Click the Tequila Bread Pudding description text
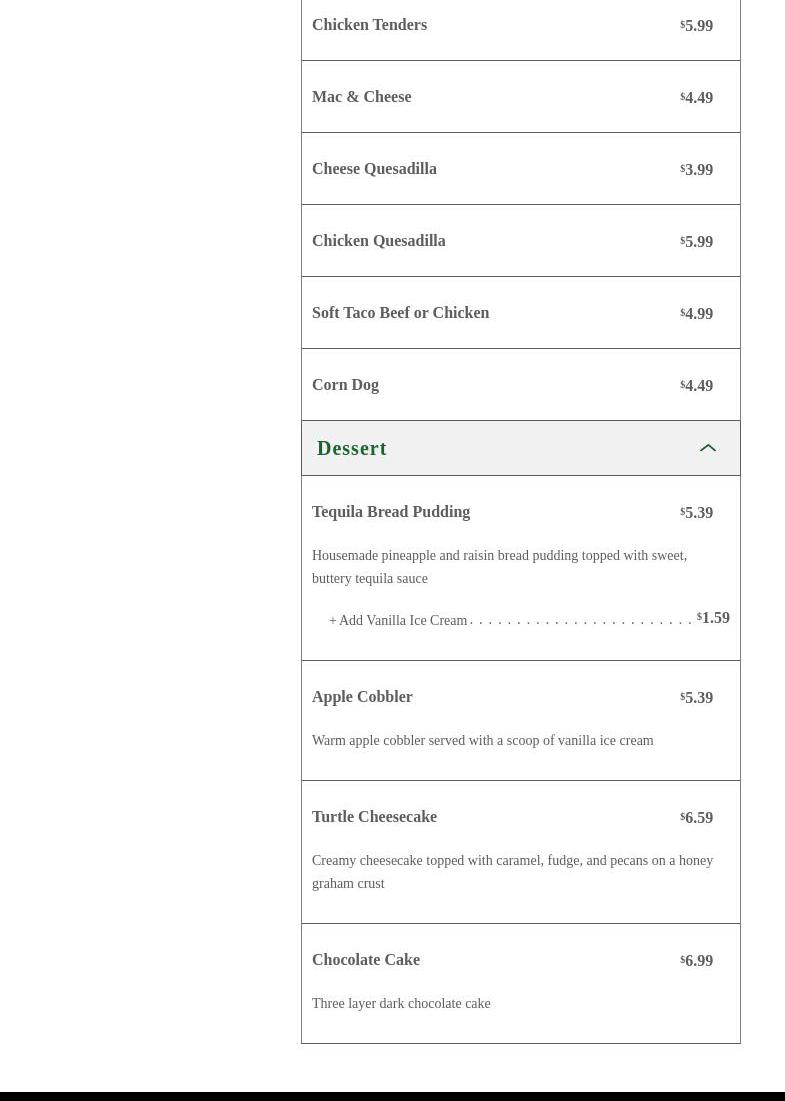The image size is (785, 1101). pyautogui.click(x=499, y=567)
